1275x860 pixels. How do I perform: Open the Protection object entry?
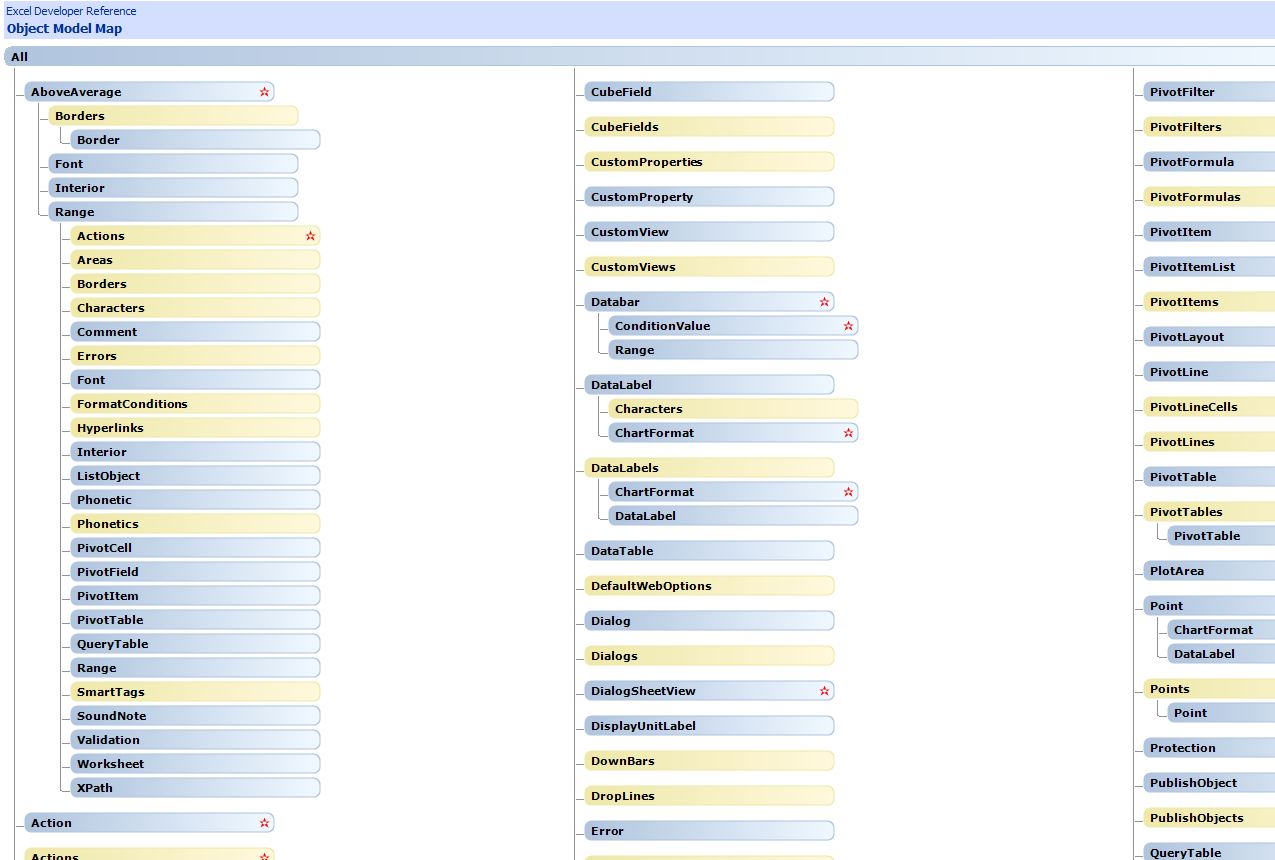tap(1182, 748)
